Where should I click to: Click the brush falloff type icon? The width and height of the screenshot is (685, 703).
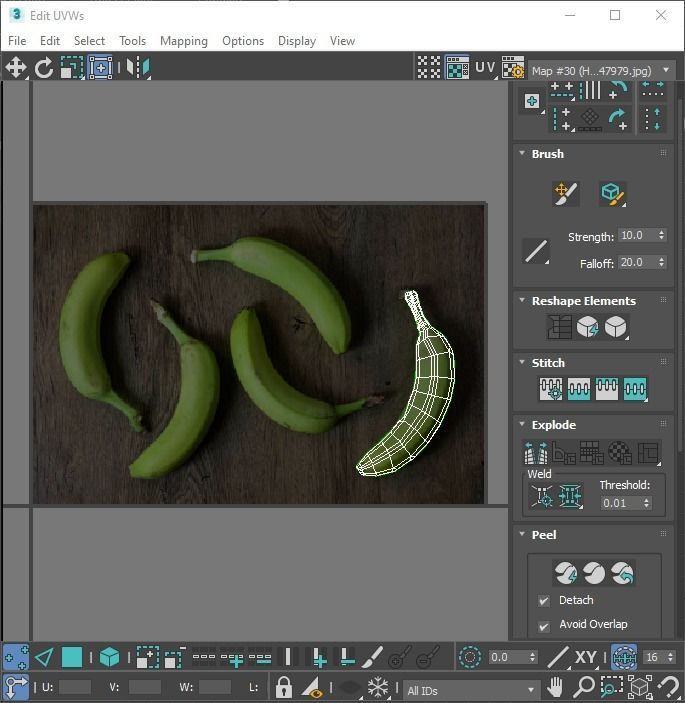536,251
